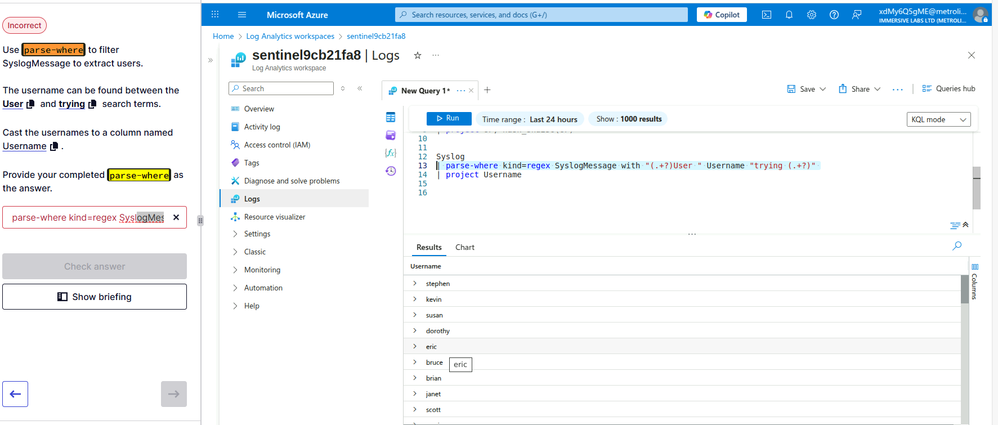Copy the Username term in instructions
The width and height of the screenshot is (998, 425).
pyautogui.click(x=54, y=146)
